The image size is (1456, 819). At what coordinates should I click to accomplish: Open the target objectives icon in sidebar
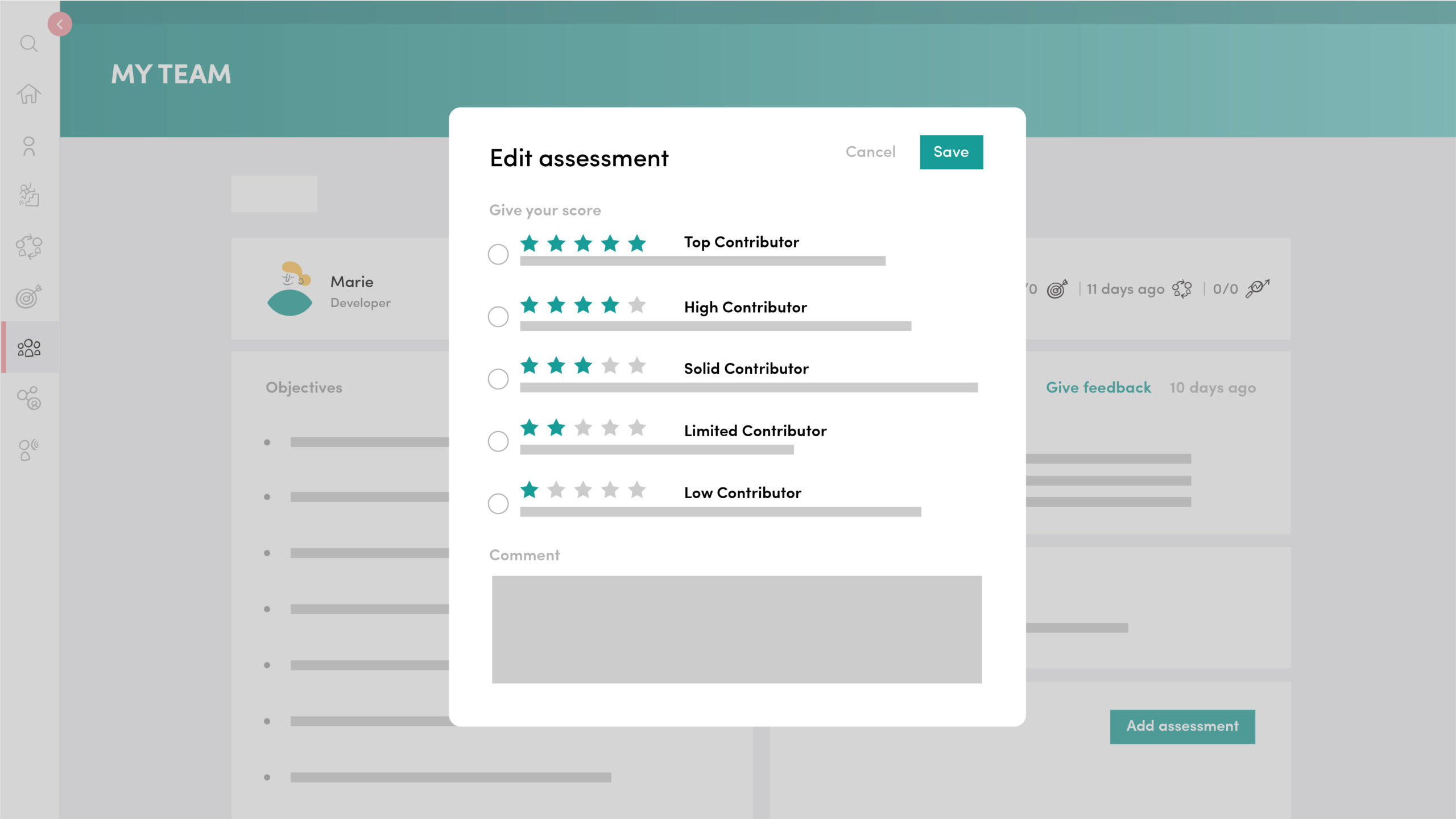[x=28, y=296]
